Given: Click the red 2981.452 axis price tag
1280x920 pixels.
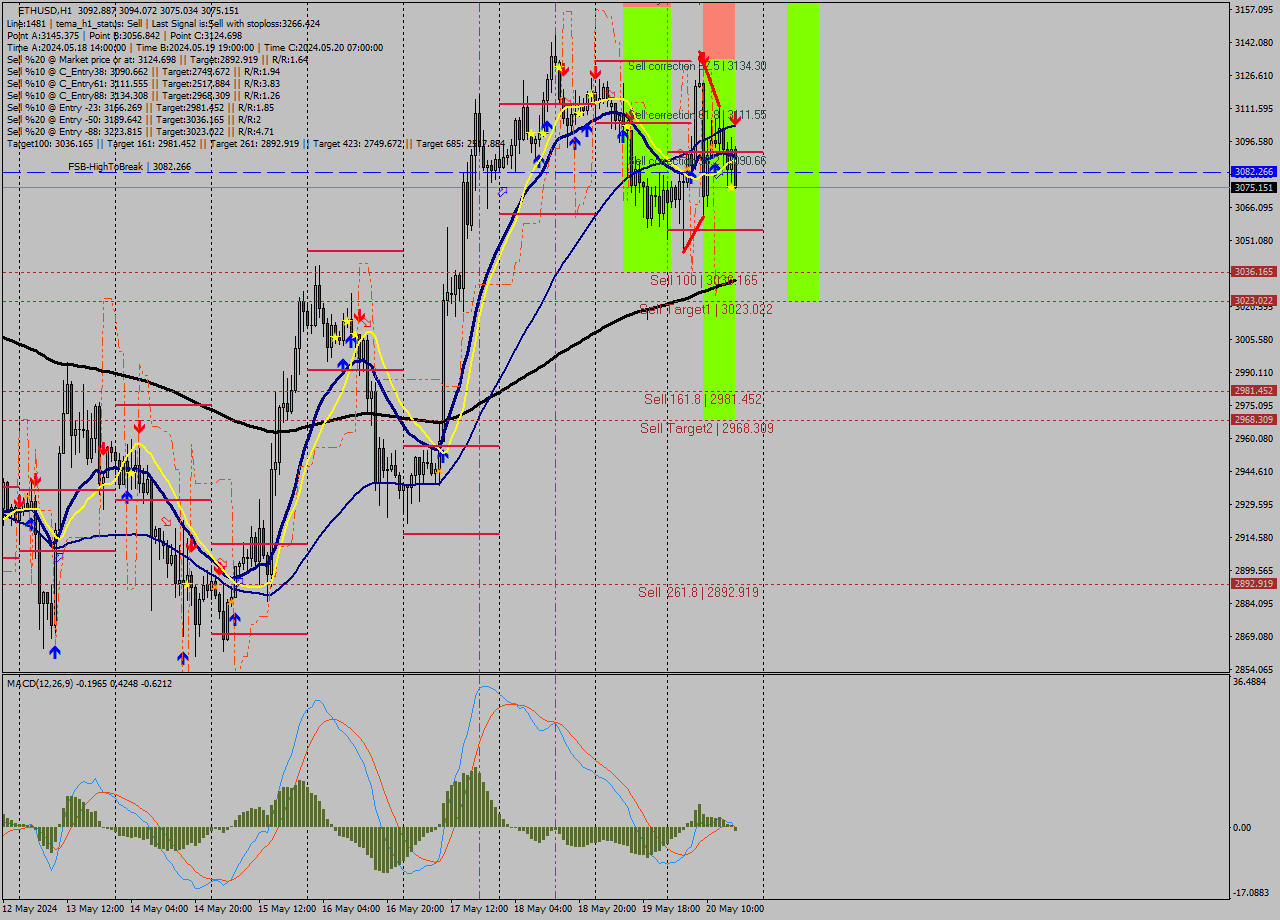Looking at the screenshot, I should pos(1253,391).
